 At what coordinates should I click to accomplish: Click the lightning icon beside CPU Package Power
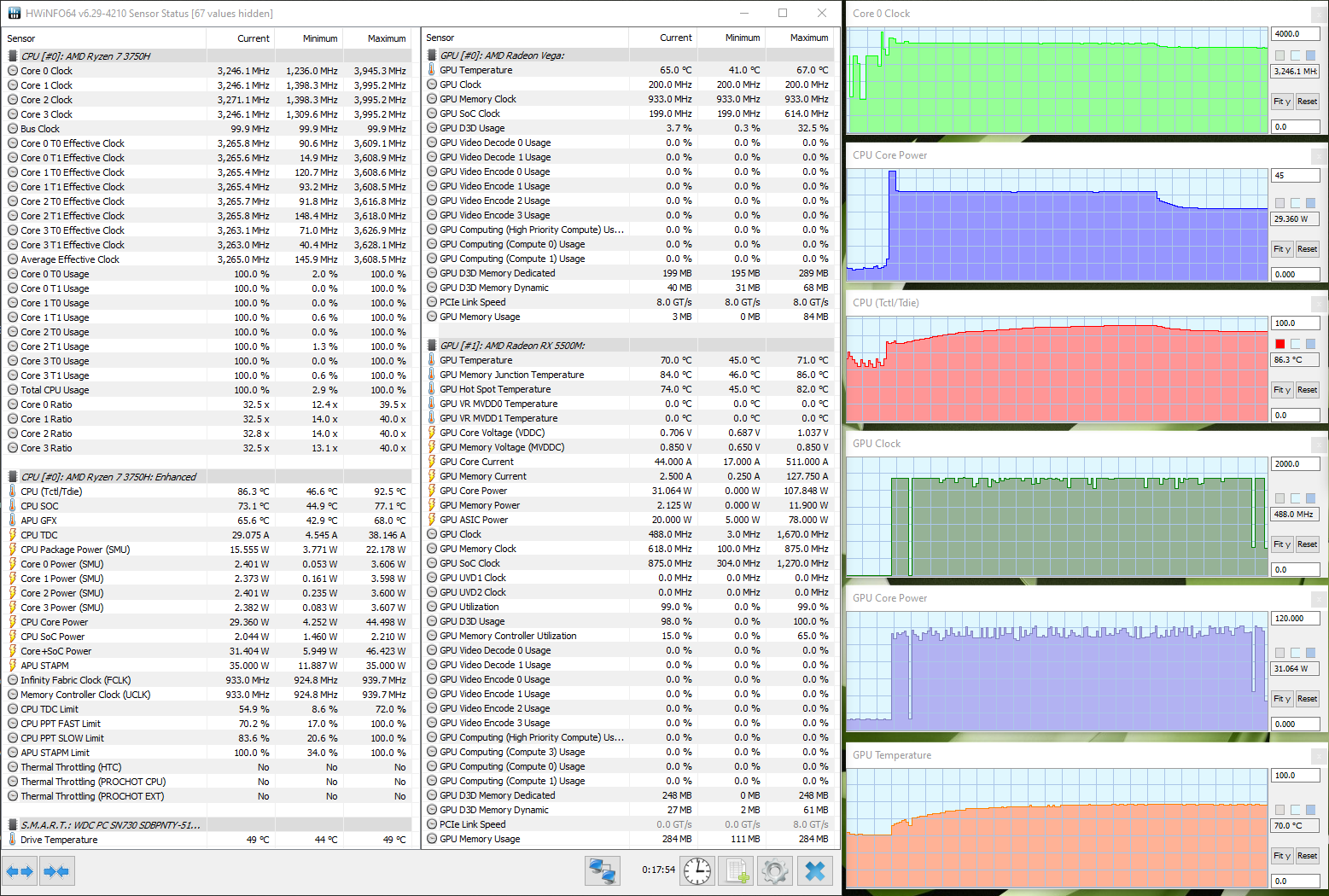tap(13, 550)
